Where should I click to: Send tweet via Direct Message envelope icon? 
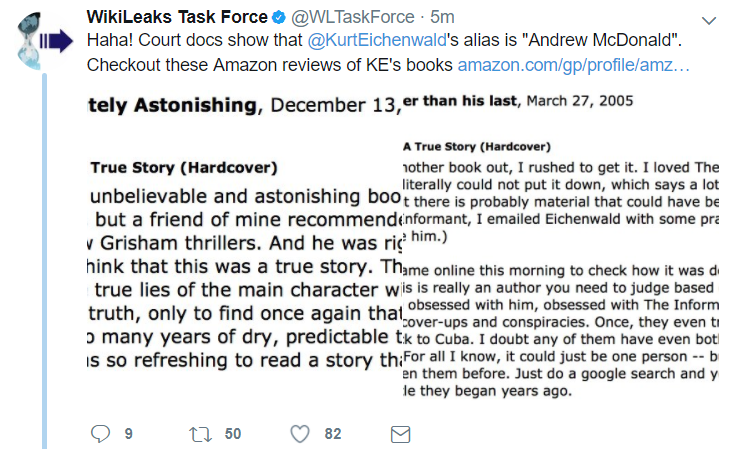point(400,435)
